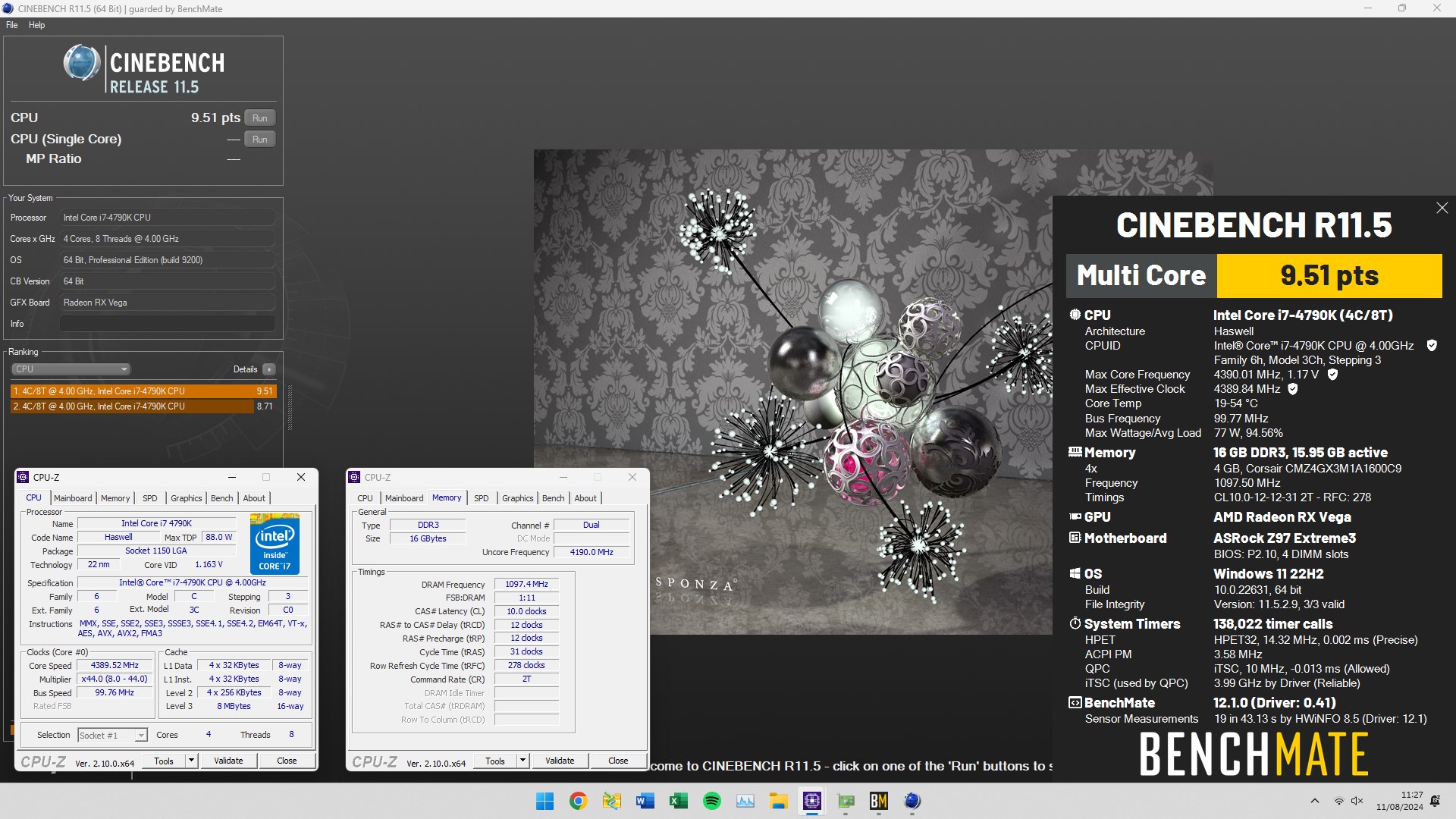This screenshot has width=1456, height=819.
Task: Open chart monitor app in taskbar
Action: tap(745, 801)
